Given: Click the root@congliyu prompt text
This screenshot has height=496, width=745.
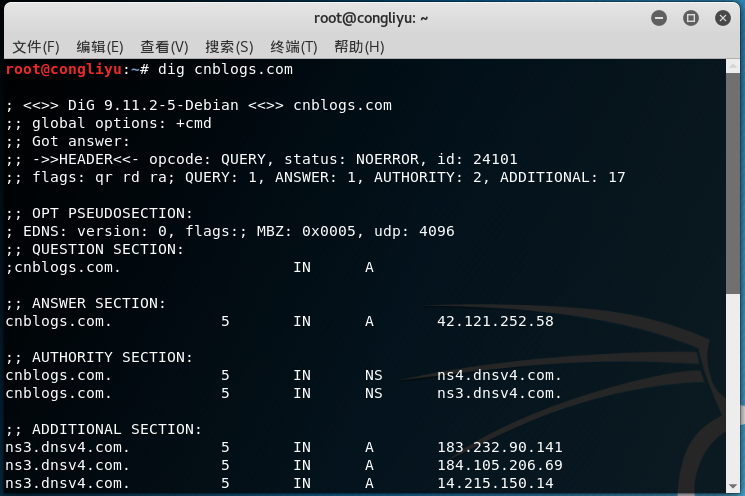Looking at the screenshot, I should 64,70.
